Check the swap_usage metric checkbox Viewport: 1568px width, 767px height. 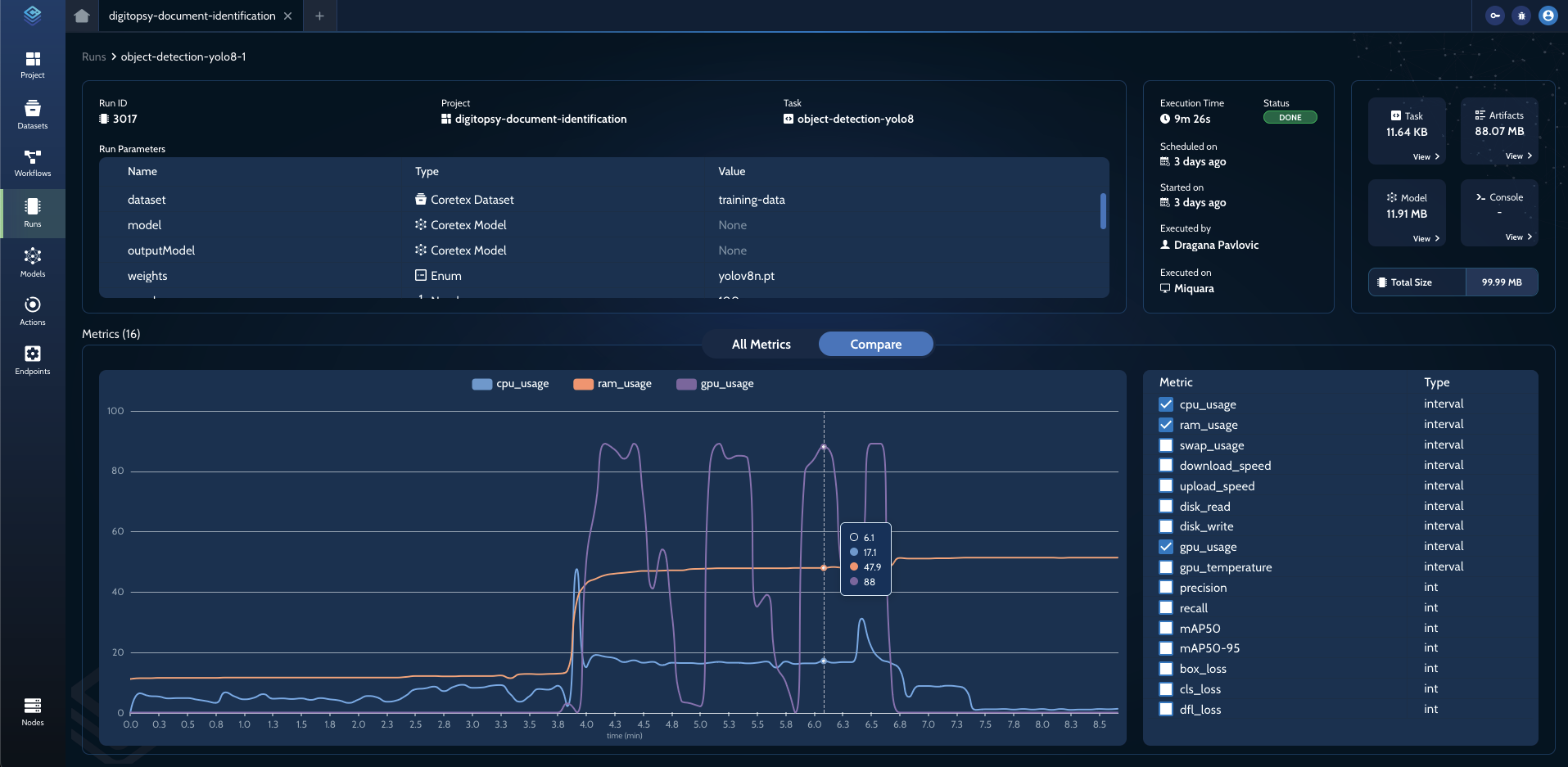(1166, 445)
